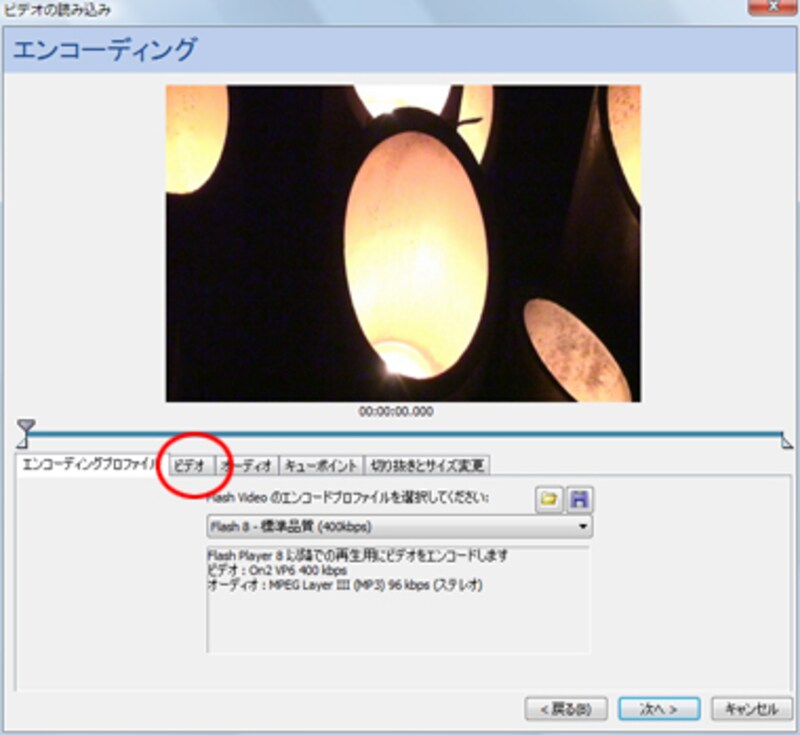Switch to the オーディオ tab
Image resolution: width=800 pixels, height=735 pixels.
(247, 465)
